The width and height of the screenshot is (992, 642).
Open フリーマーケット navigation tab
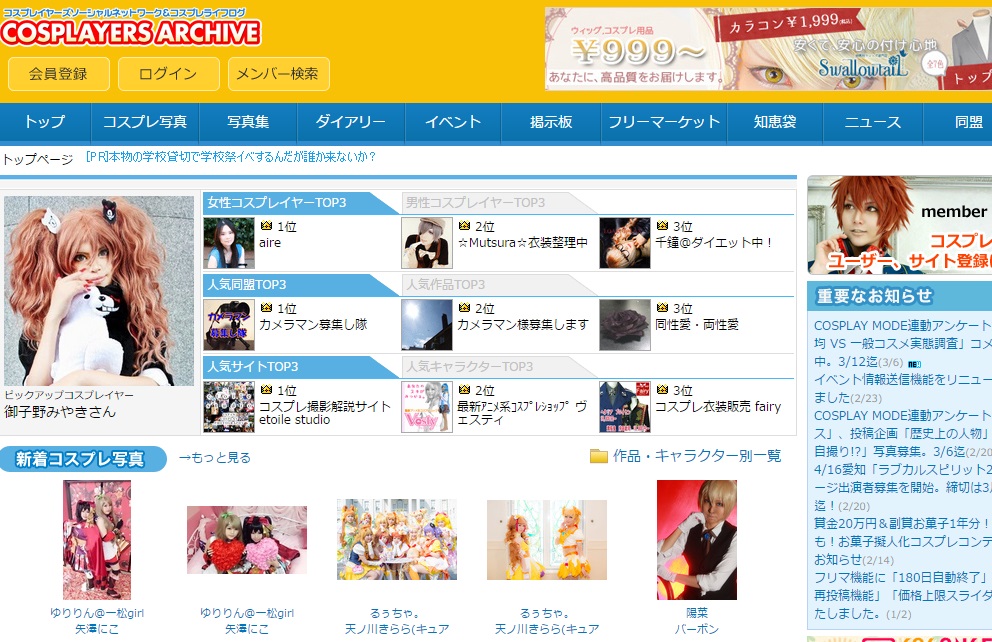point(664,121)
